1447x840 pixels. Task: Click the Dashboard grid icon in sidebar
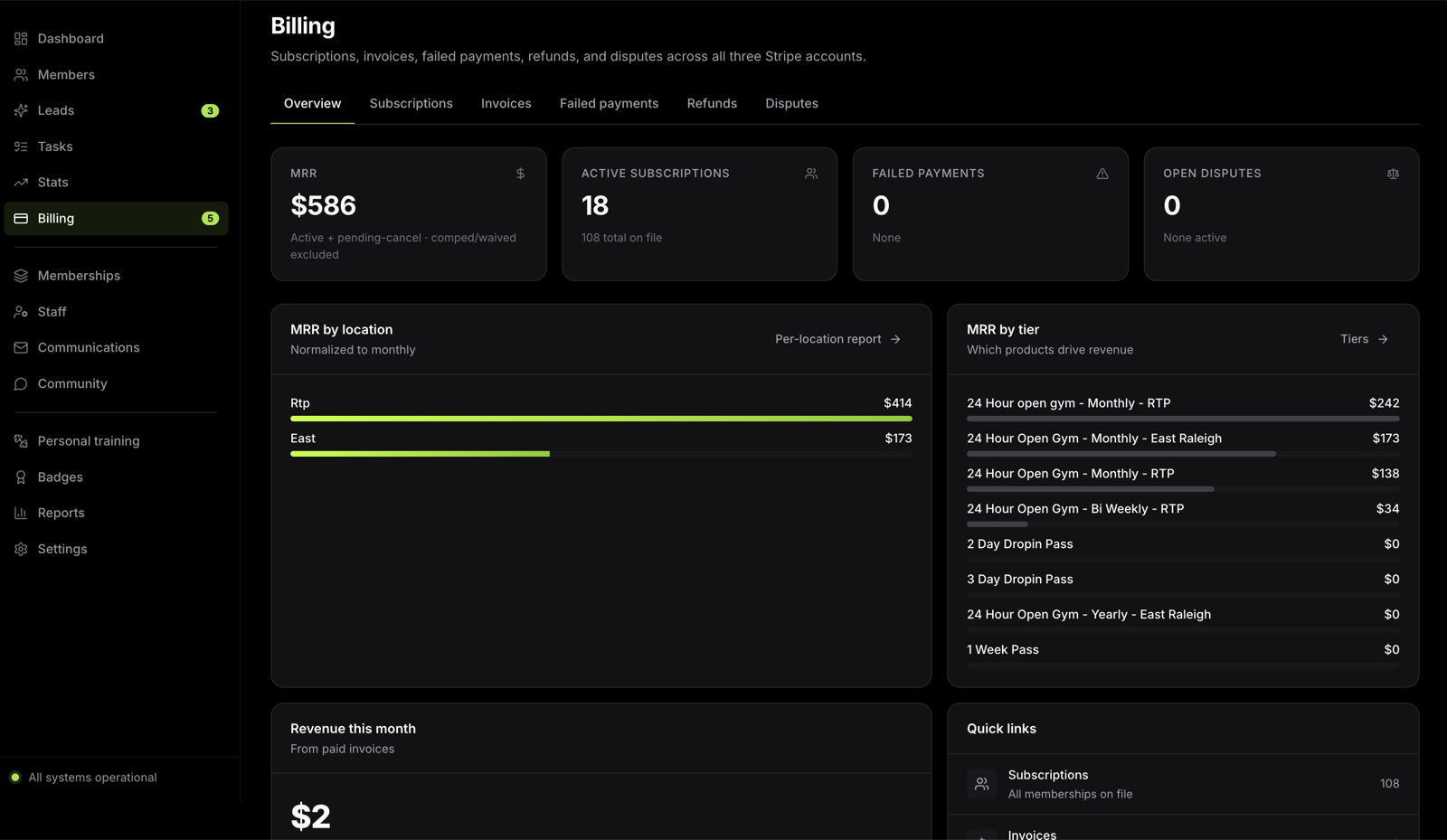pos(21,39)
